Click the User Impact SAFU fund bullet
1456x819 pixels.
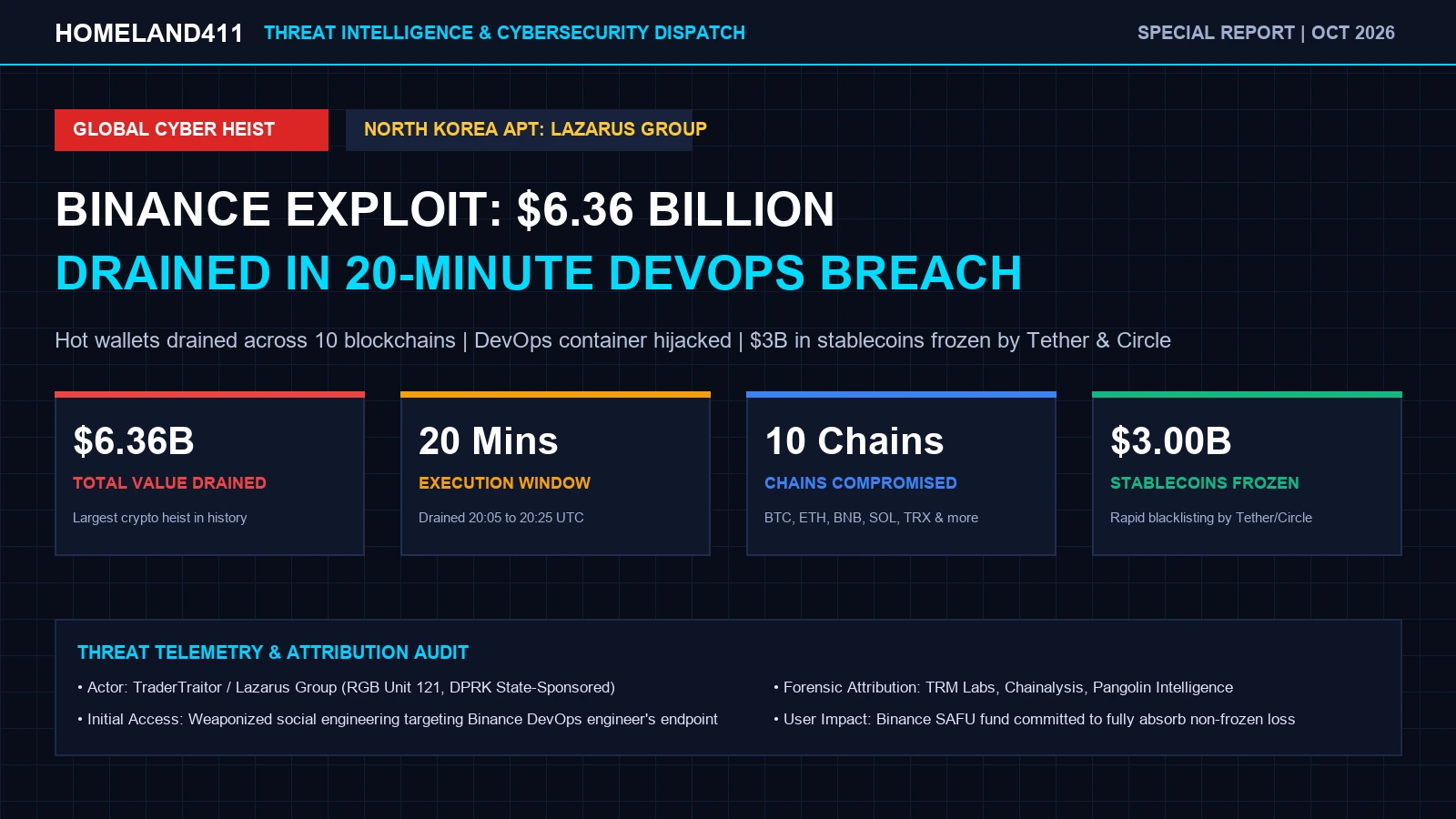click(1035, 719)
